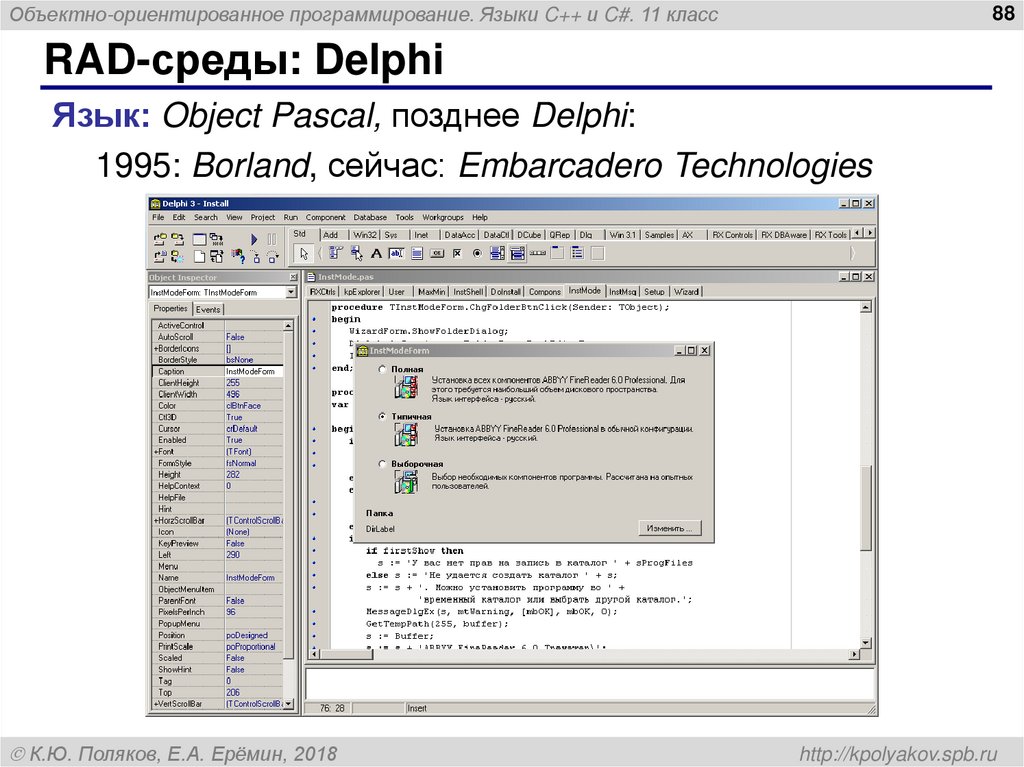Pick the Label component (letter A) icon
1024x767 pixels.
(x=376, y=253)
